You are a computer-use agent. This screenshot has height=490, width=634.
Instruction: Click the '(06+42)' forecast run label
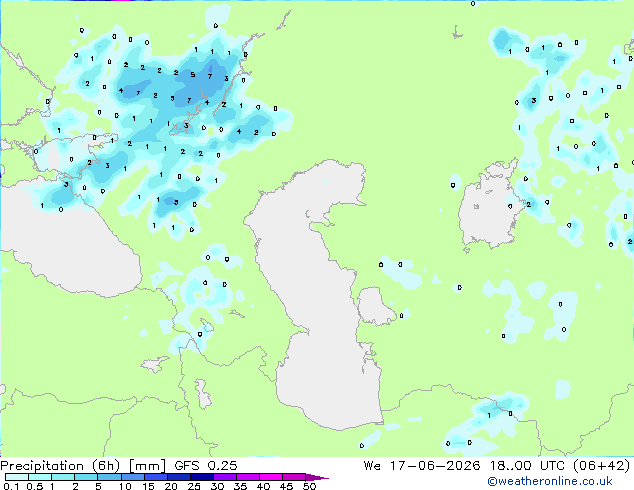[602, 466]
